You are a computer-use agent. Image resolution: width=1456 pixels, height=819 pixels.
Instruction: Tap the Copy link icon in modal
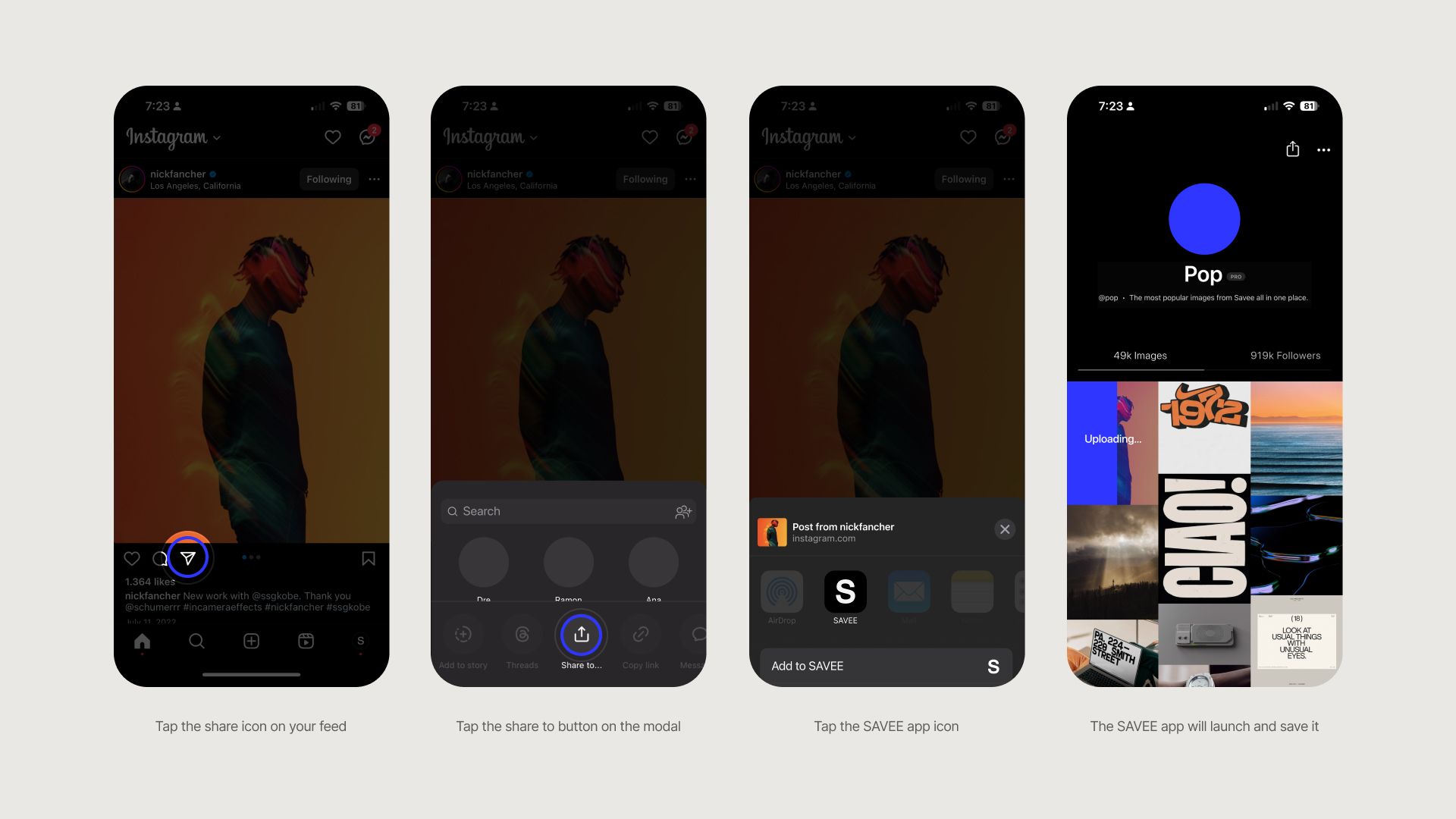pyautogui.click(x=639, y=635)
